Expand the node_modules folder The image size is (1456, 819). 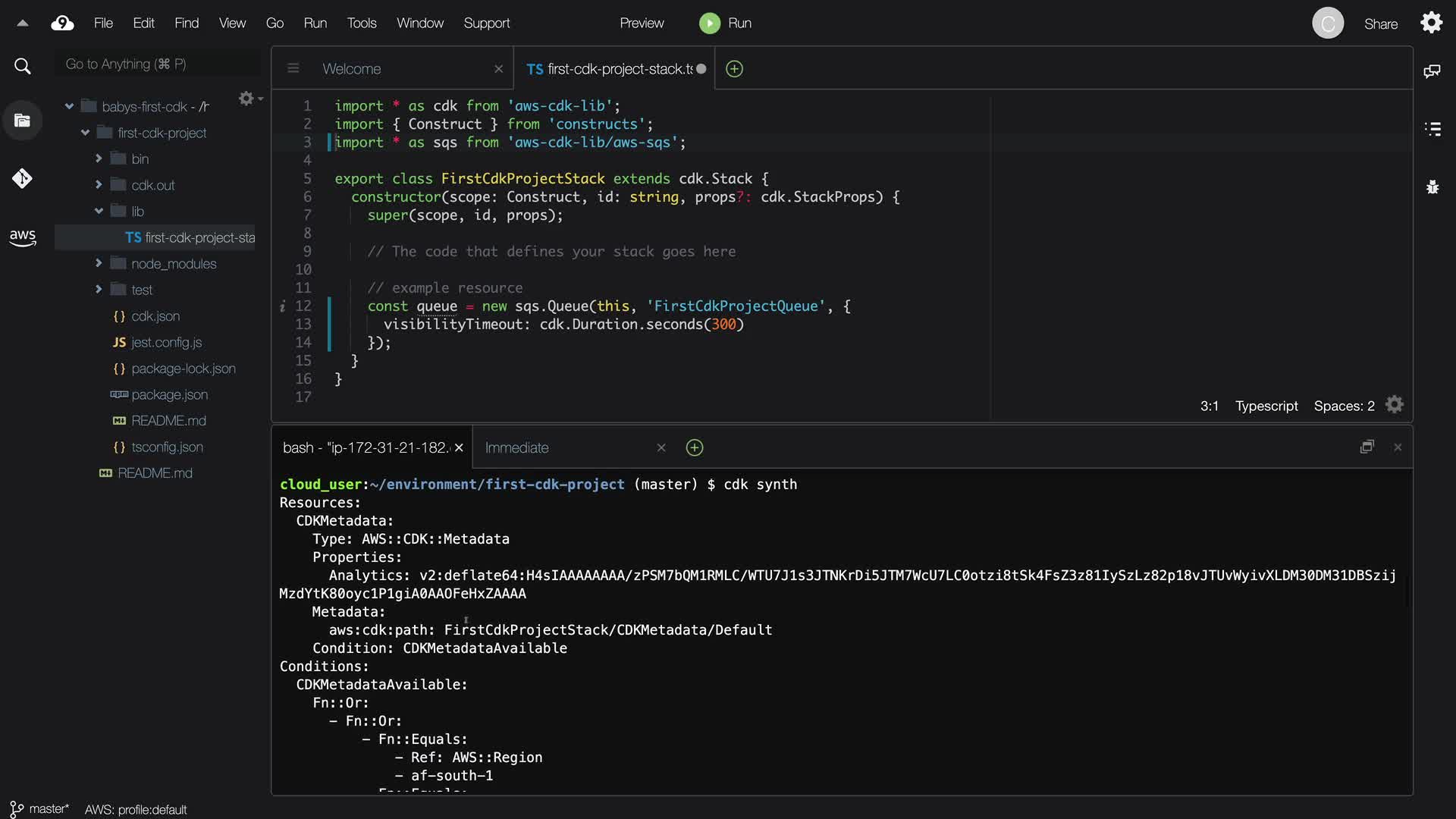tap(99, 264)
